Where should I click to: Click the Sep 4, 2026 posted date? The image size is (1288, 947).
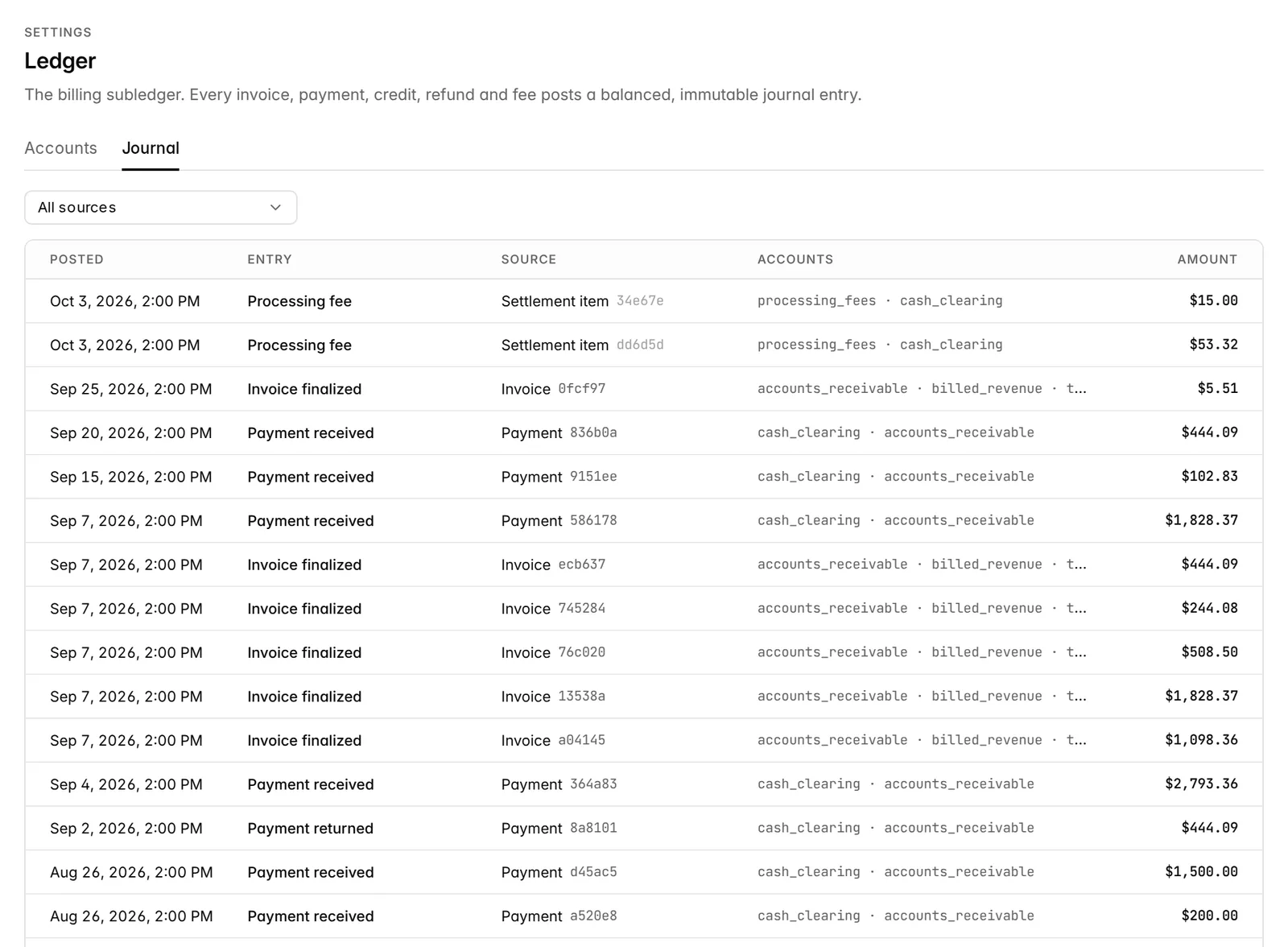pyautogui.click(x=126, y=784)
